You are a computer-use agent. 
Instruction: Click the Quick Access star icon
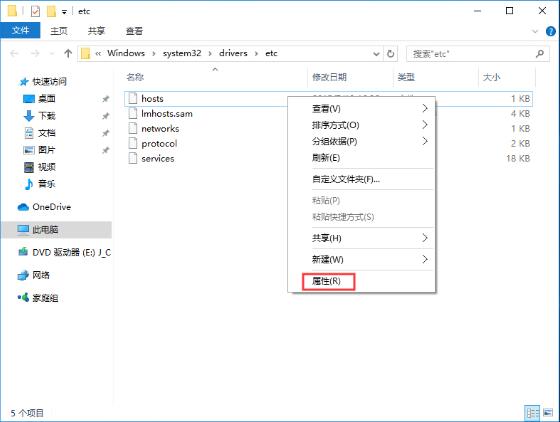(x=24, y=82)
